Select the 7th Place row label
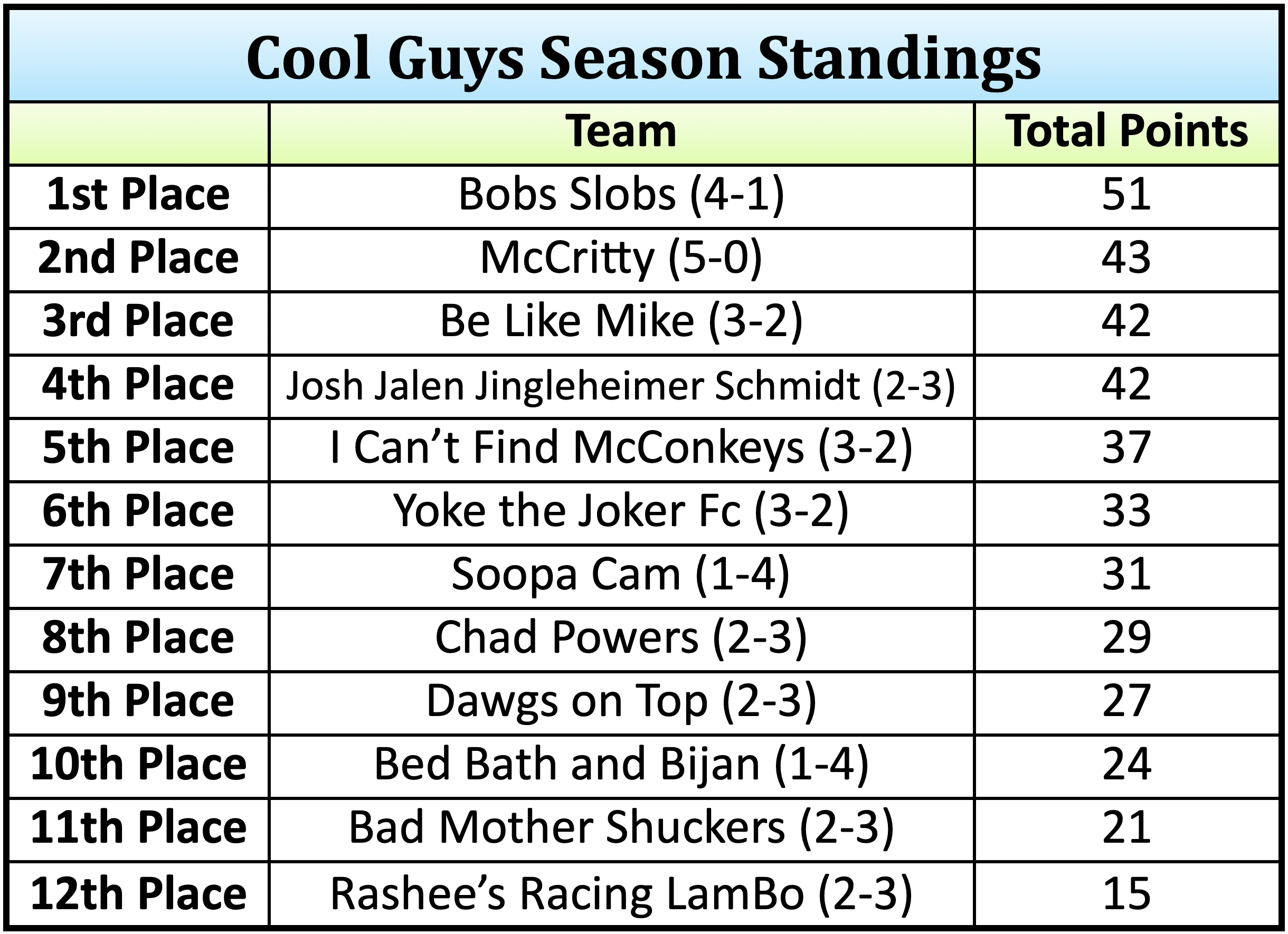This screenshot has width=1288, height=934. pos(138,575)
